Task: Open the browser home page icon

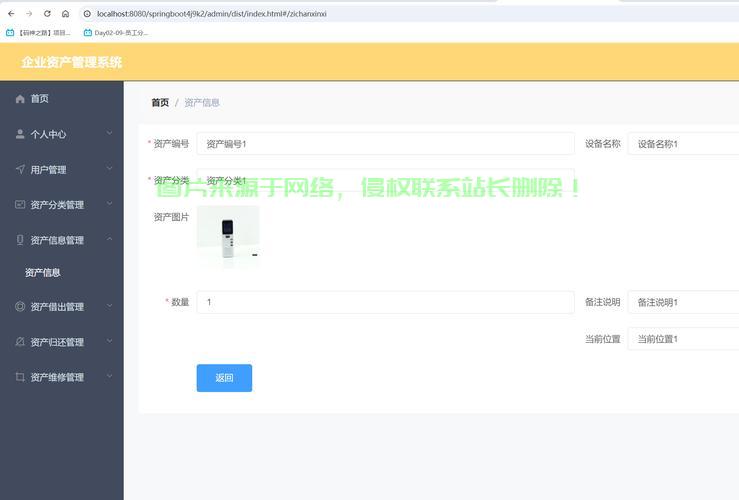Action: [x=66, y=14]
